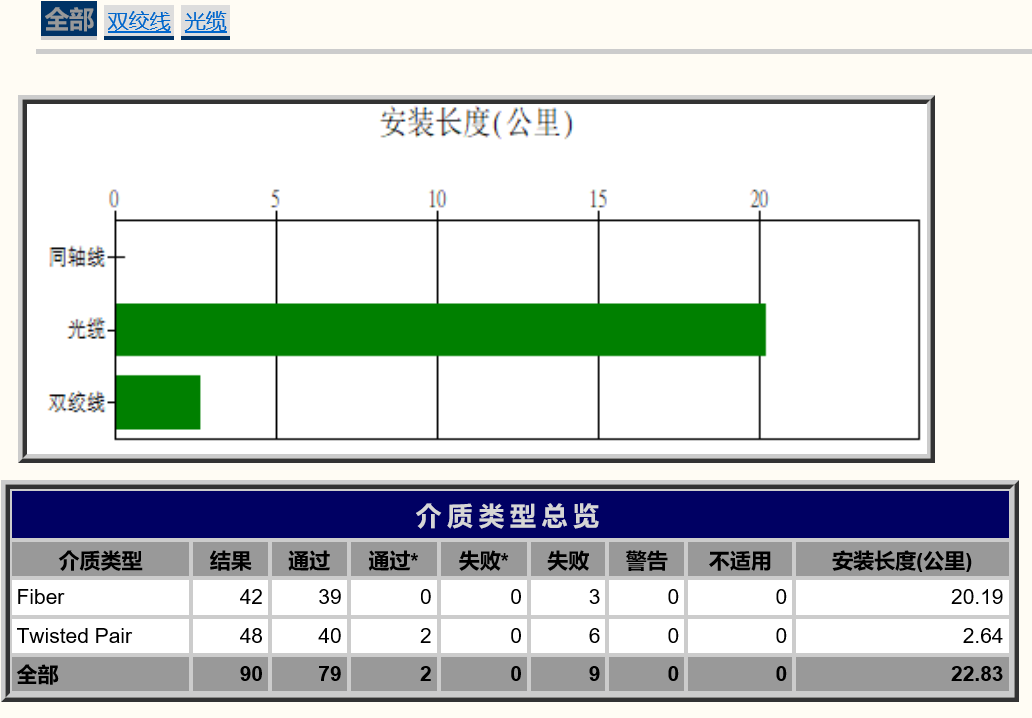Click the 失败 column header without asterisk
Viewport: 1032px width, 718px height.
pos(567,560)
